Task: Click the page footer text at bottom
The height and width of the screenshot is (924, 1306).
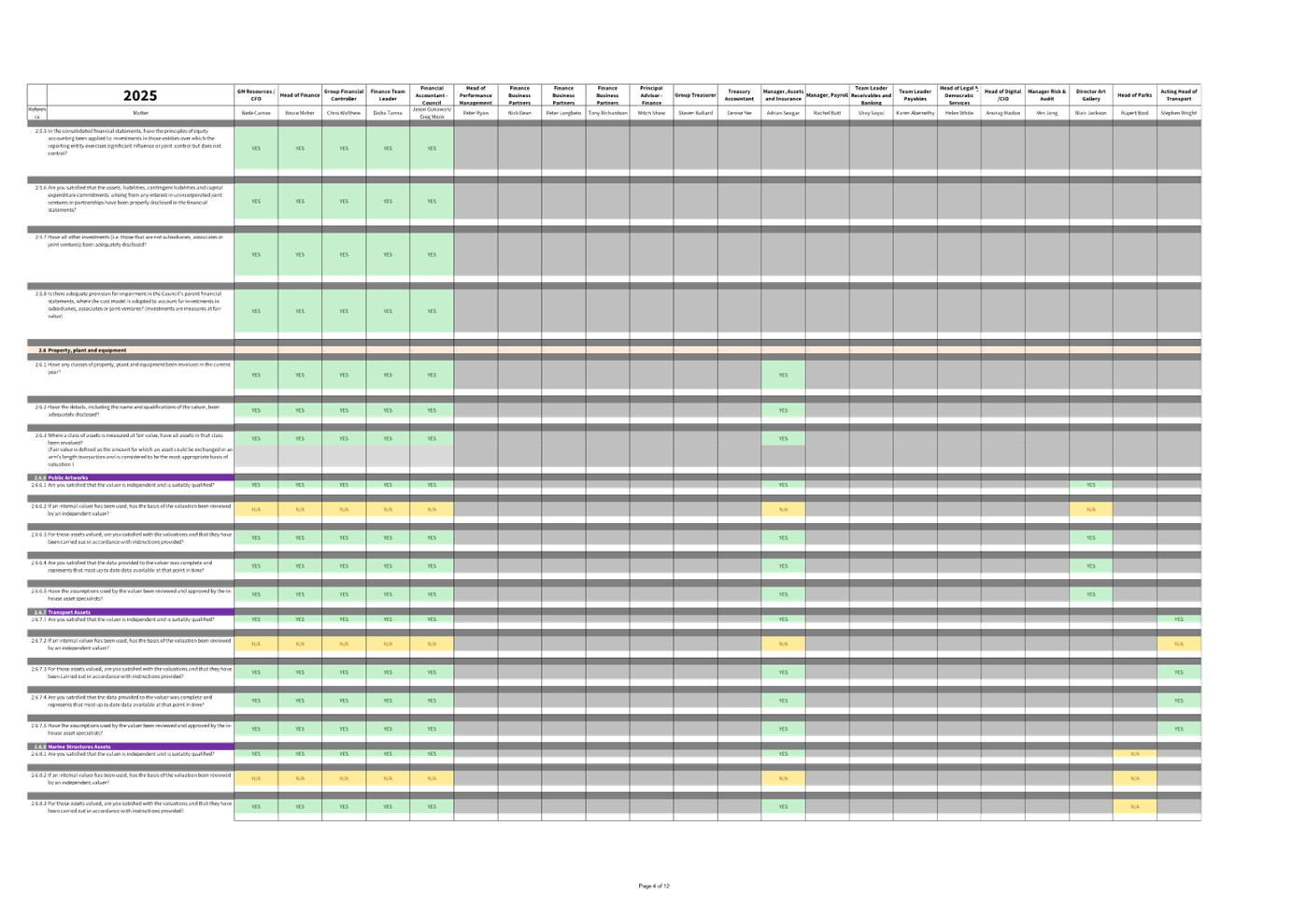Action: (x=654, y=886)
